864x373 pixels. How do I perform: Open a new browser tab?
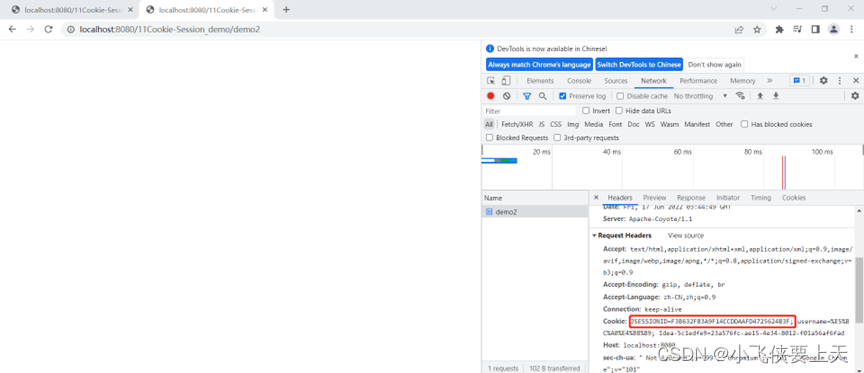coord(286,9)
